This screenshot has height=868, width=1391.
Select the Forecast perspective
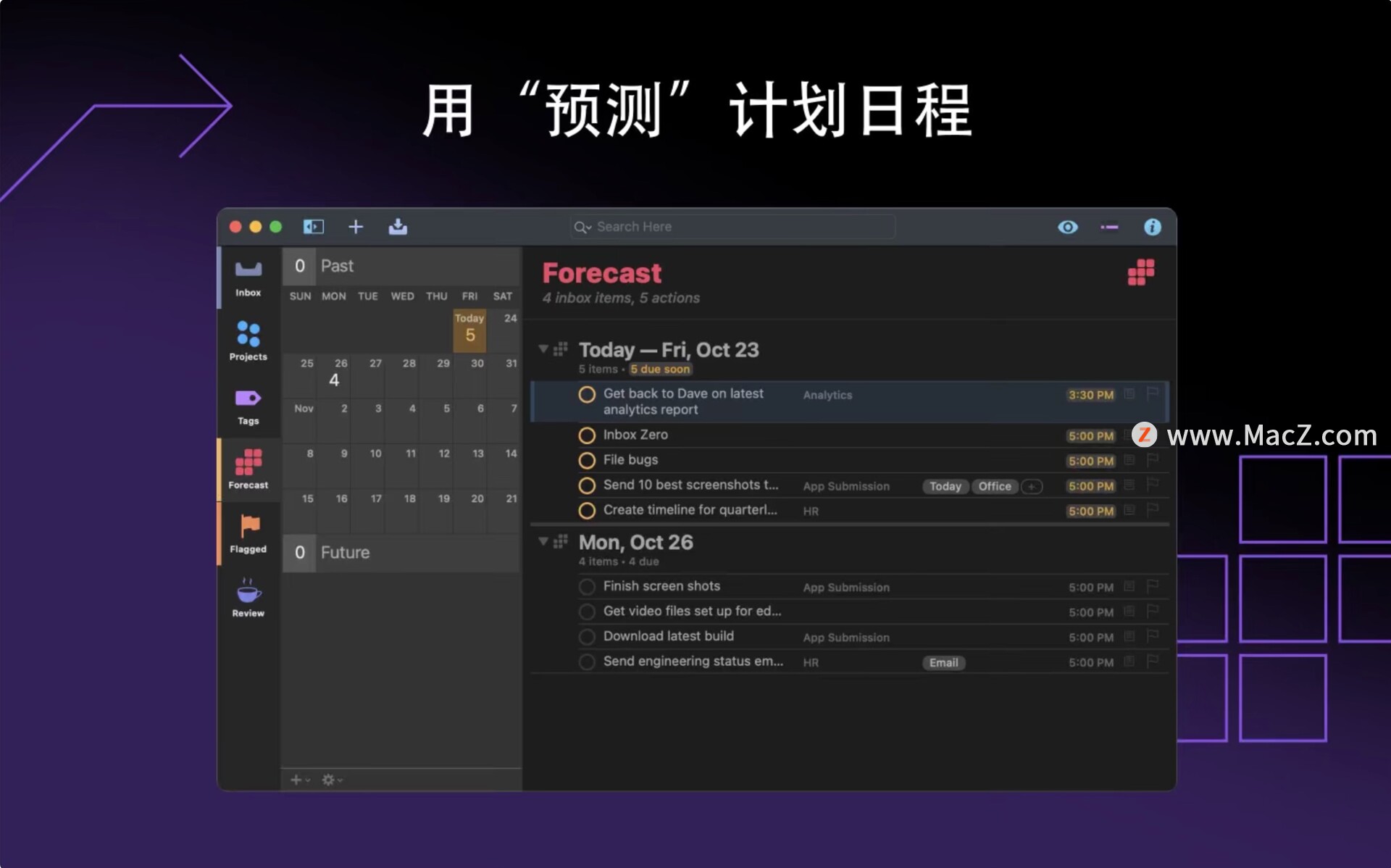[248, 470]
